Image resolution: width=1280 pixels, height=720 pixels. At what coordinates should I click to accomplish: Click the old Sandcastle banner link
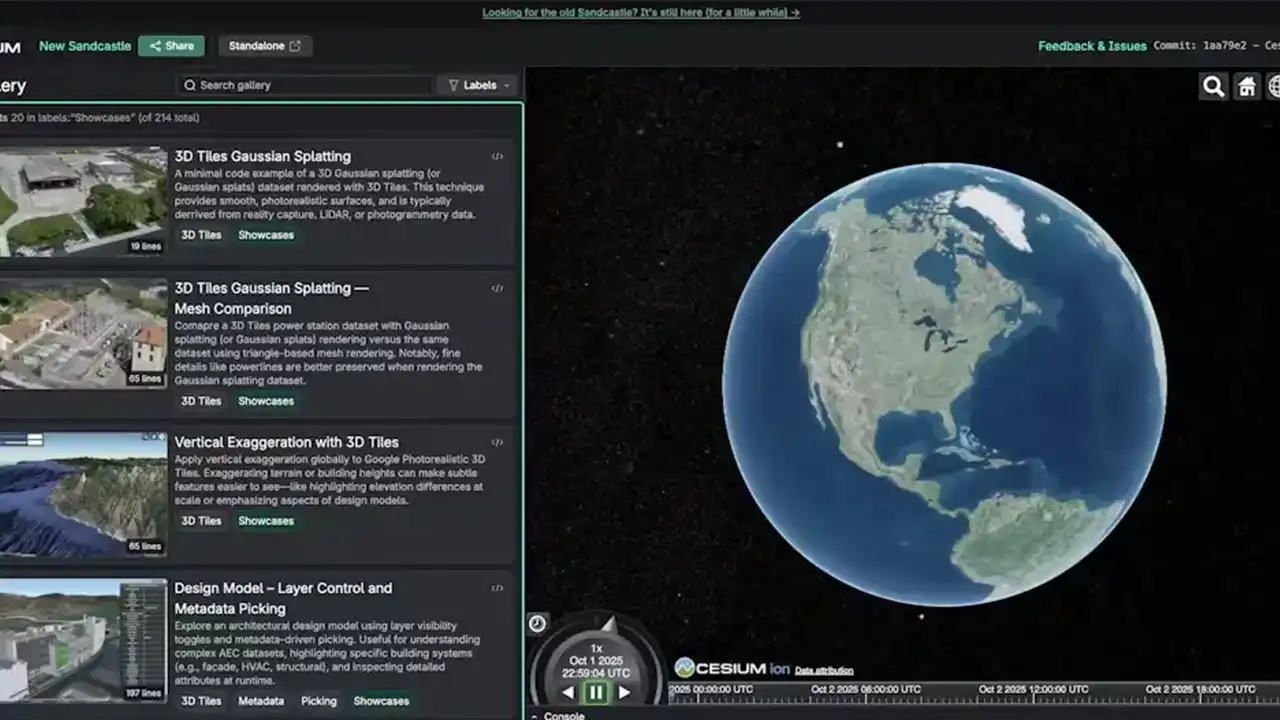click(x=640, y=13)
